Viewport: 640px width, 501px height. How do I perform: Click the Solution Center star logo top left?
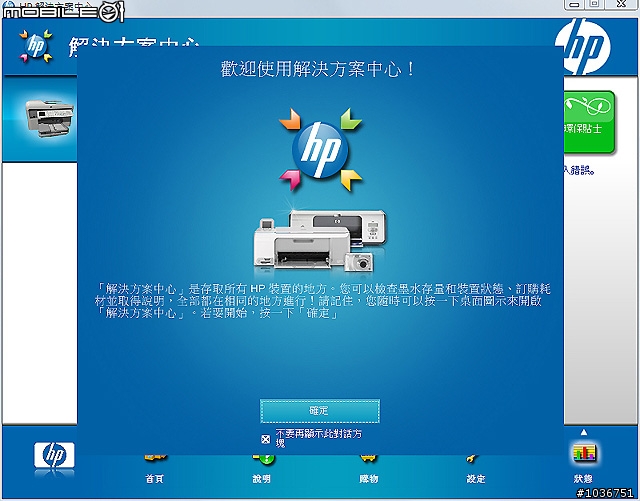(36, 45)
